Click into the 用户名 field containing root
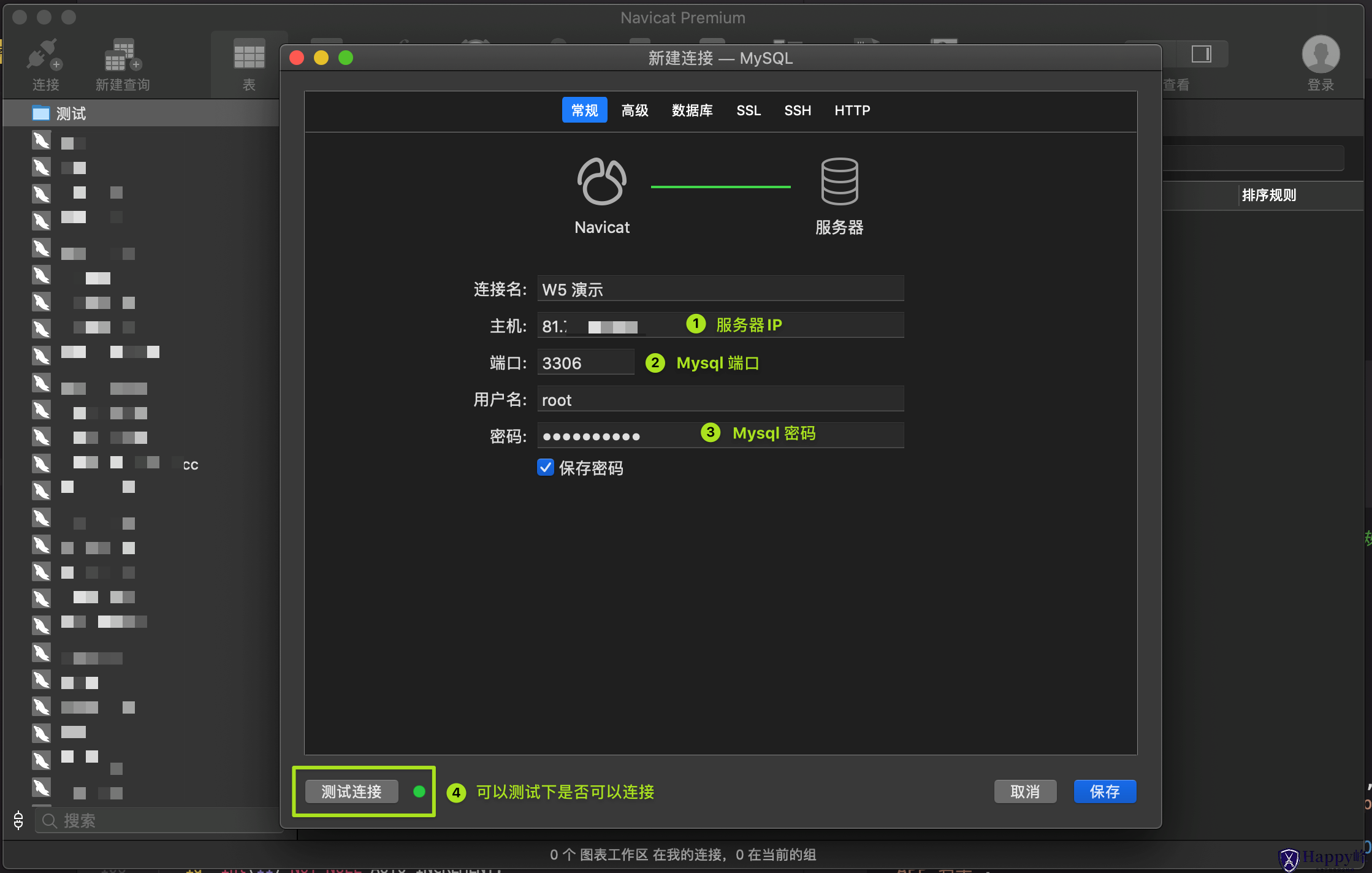Image resolution: width=1372 pixels, height=873 pixels. pos(720,399)
